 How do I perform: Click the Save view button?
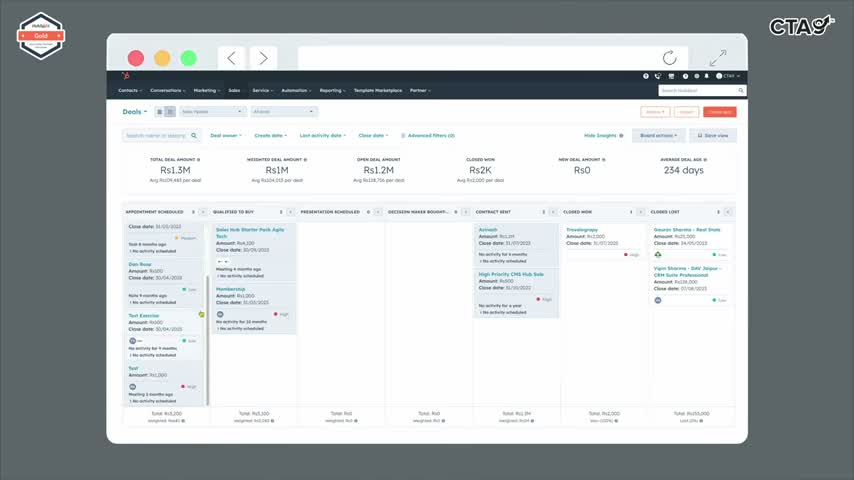click(713, 135)
